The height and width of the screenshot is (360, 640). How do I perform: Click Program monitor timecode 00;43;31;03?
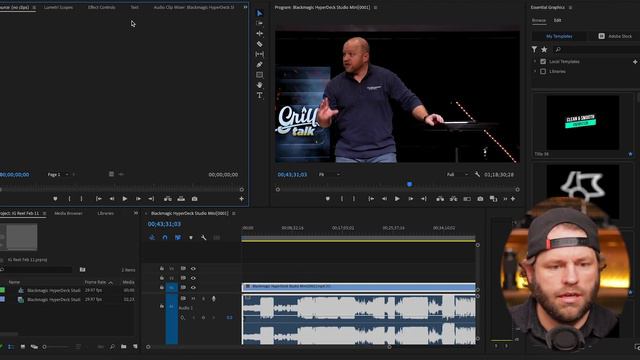click(x=292, y=174)
